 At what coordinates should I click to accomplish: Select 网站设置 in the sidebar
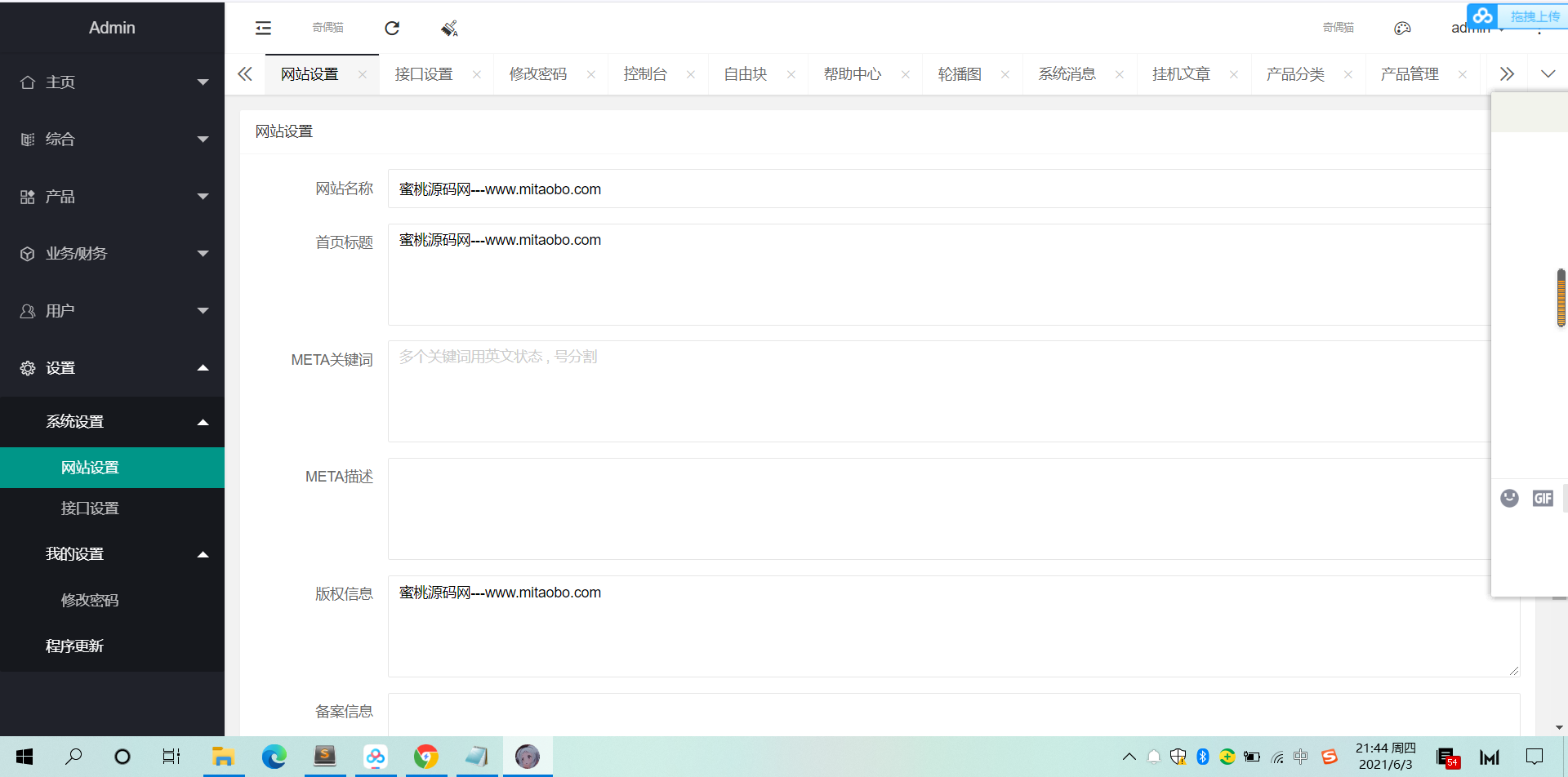tap(112, 468)
